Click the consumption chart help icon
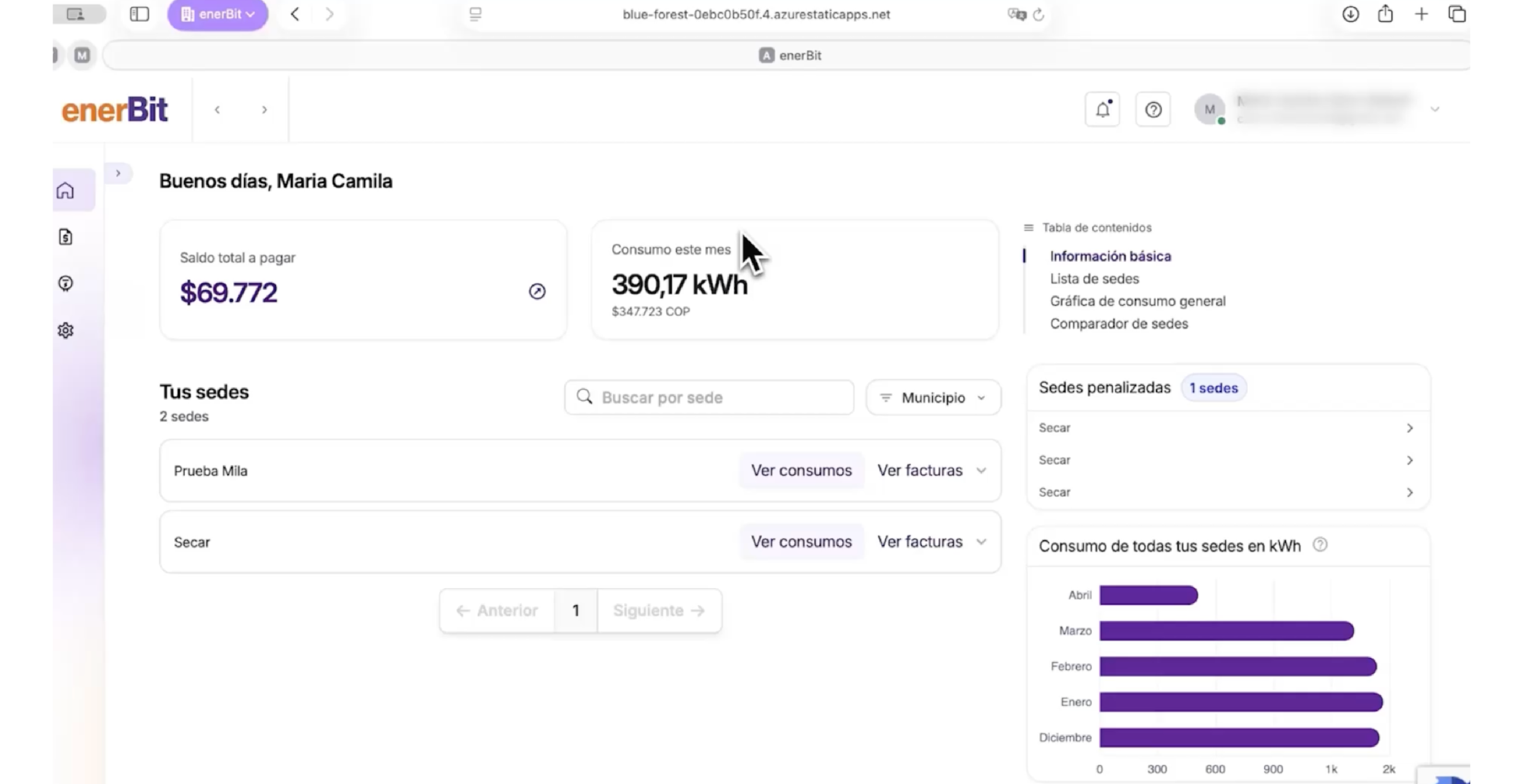 [1320, 545]
